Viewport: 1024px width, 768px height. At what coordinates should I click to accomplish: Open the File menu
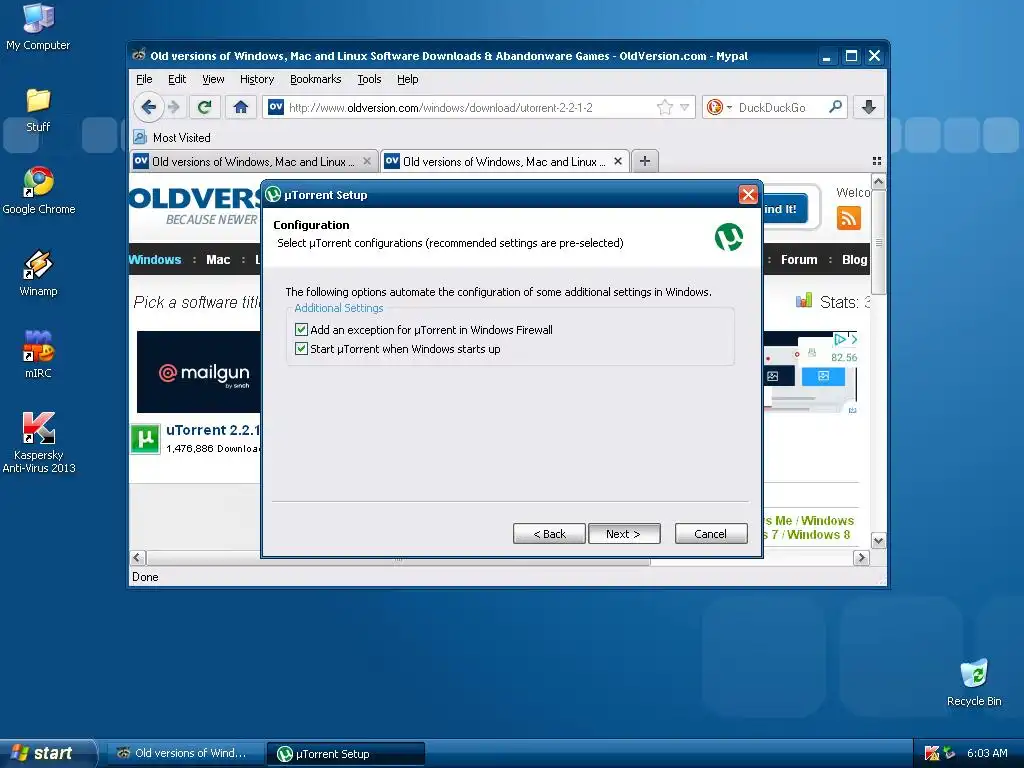pos(144,79)
